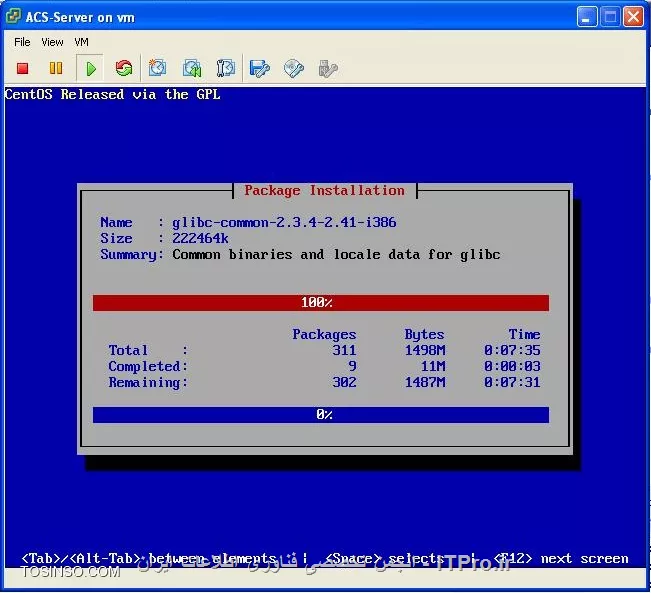Viewport: 651px width, 593px height.
Task: Open the File menu
Action: tap(22, 42)
